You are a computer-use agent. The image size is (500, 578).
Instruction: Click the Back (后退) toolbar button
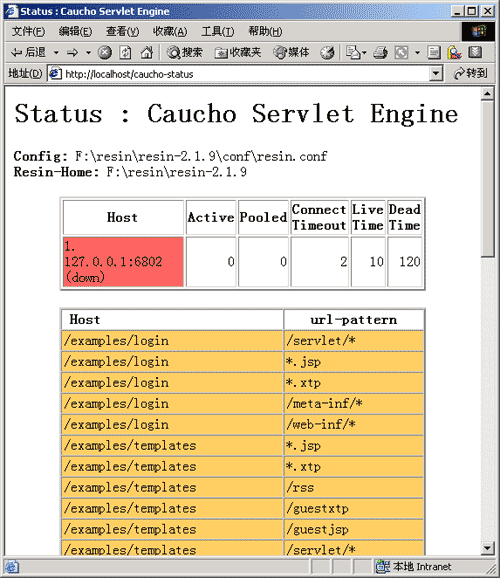coord(28,53)
